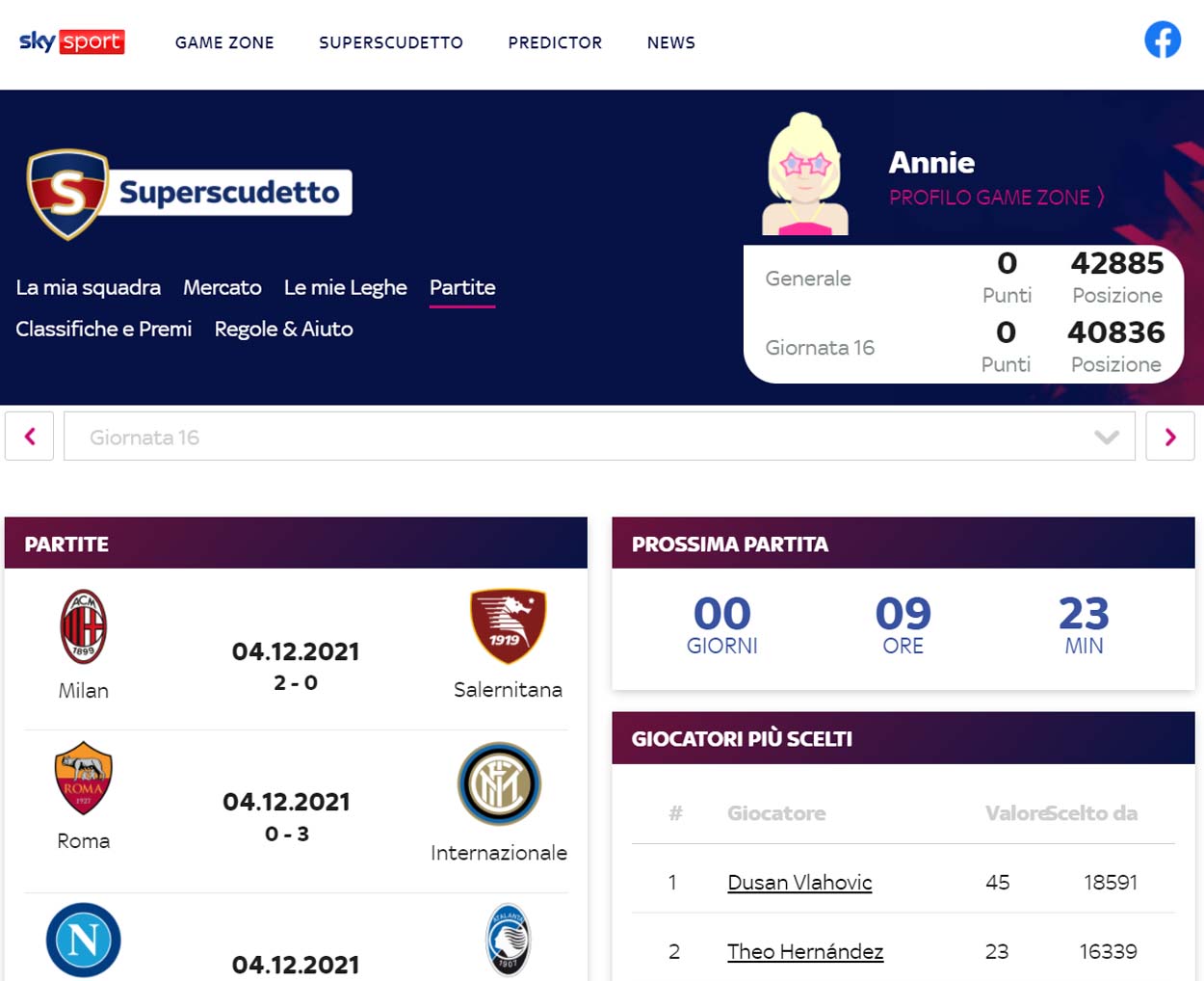
Task: Go to next giornata arrow
Action: point(1170,437)
